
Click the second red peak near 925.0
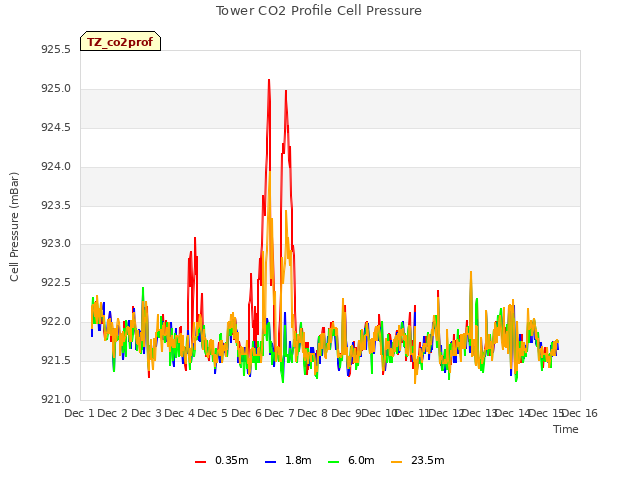tap(286, 91)
